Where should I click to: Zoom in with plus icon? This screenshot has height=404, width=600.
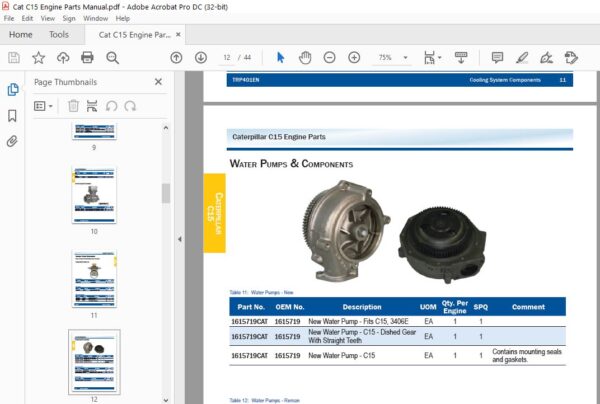point(354,58)
